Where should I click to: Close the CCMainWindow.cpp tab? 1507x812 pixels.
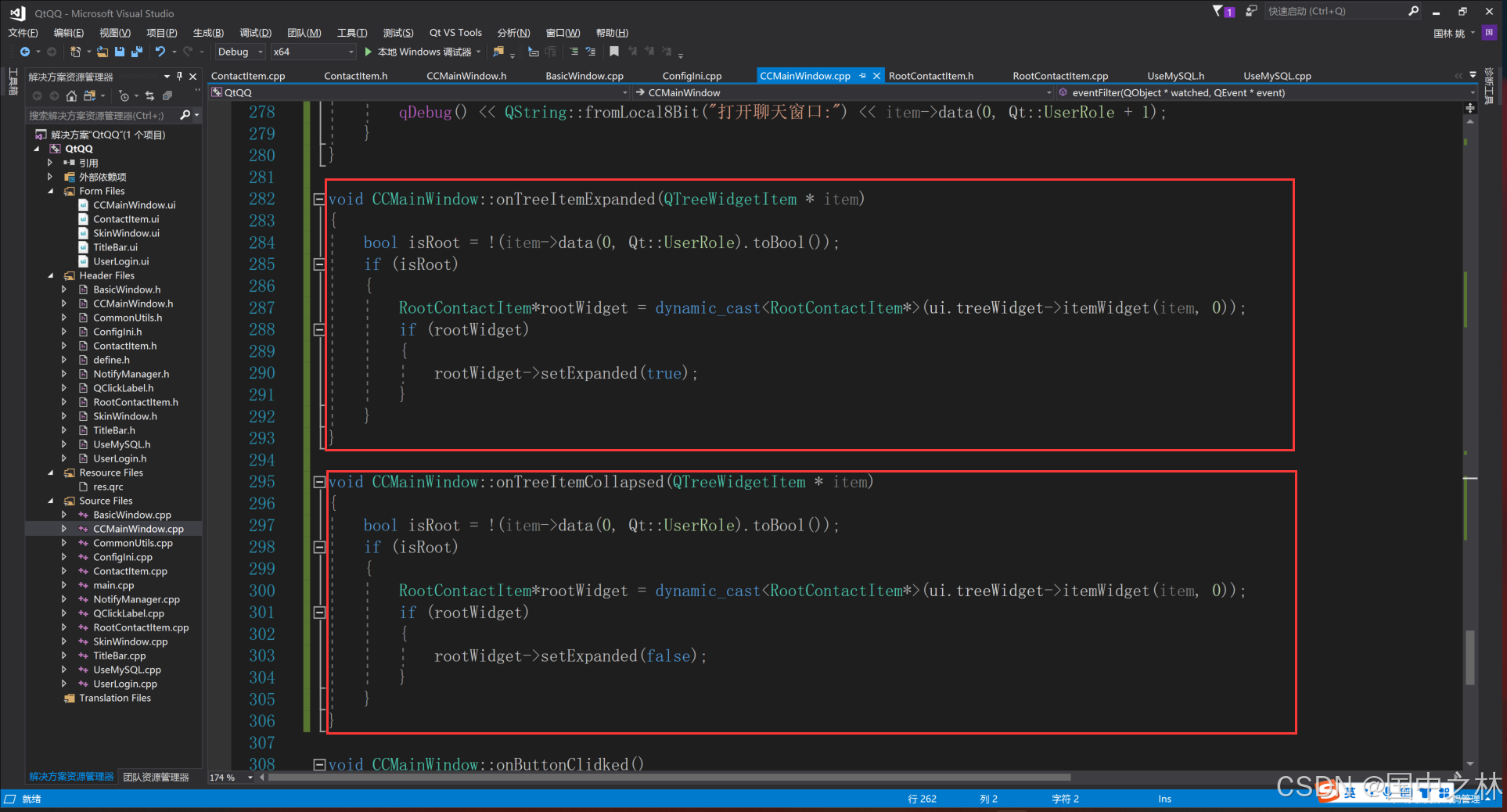[x=876, y=76]
